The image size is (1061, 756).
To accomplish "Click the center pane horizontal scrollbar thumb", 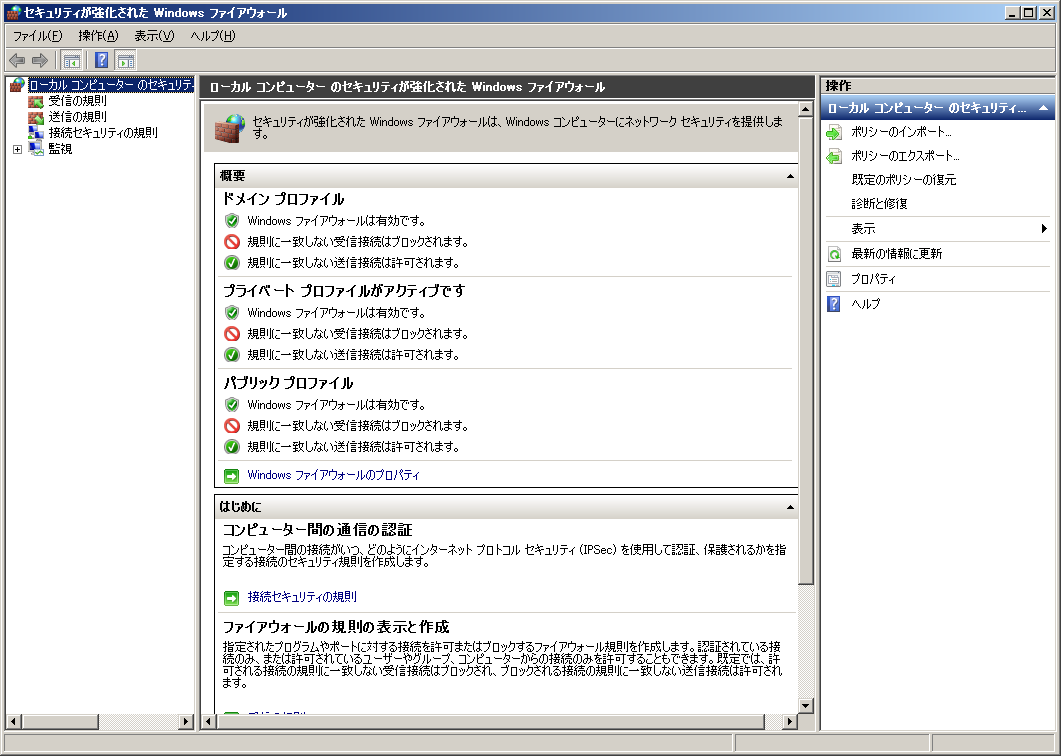I will coord(491,722).
